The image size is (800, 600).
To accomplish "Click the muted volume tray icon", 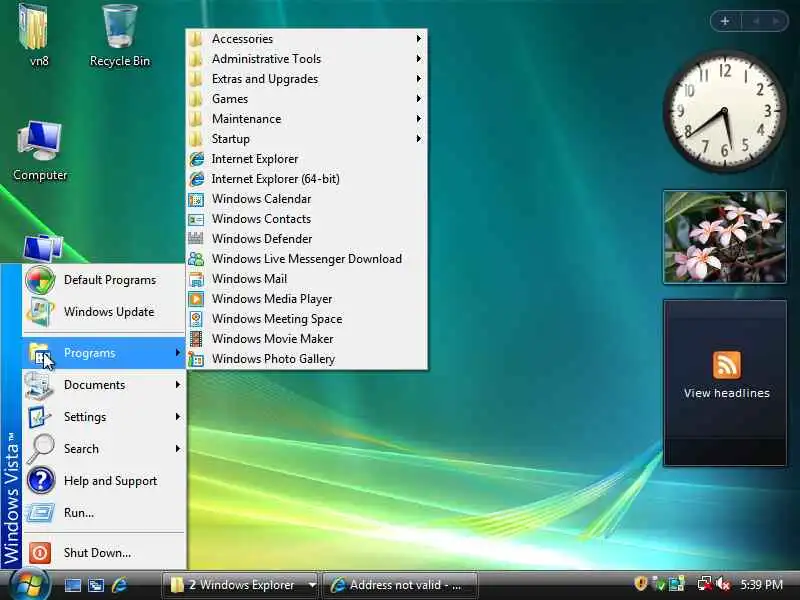I will (722, 584).
